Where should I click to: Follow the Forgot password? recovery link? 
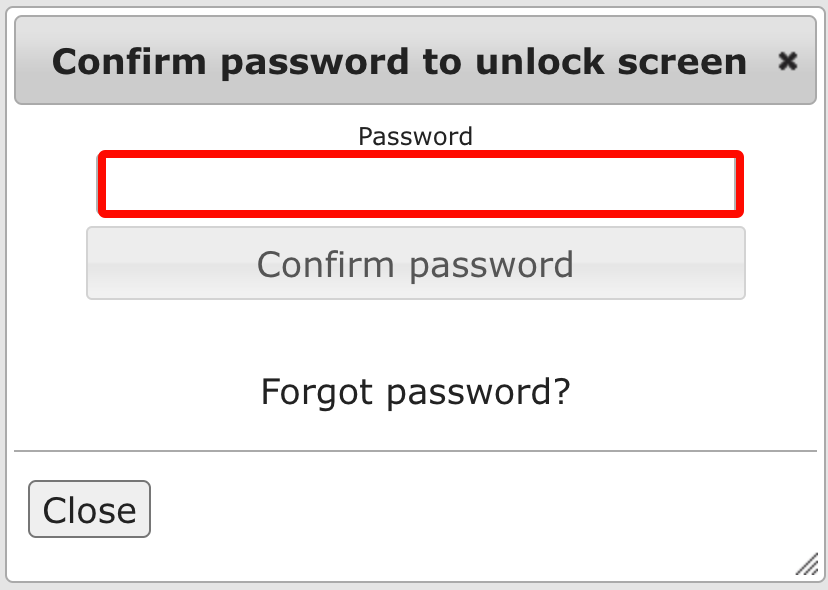tap(415, 391)
